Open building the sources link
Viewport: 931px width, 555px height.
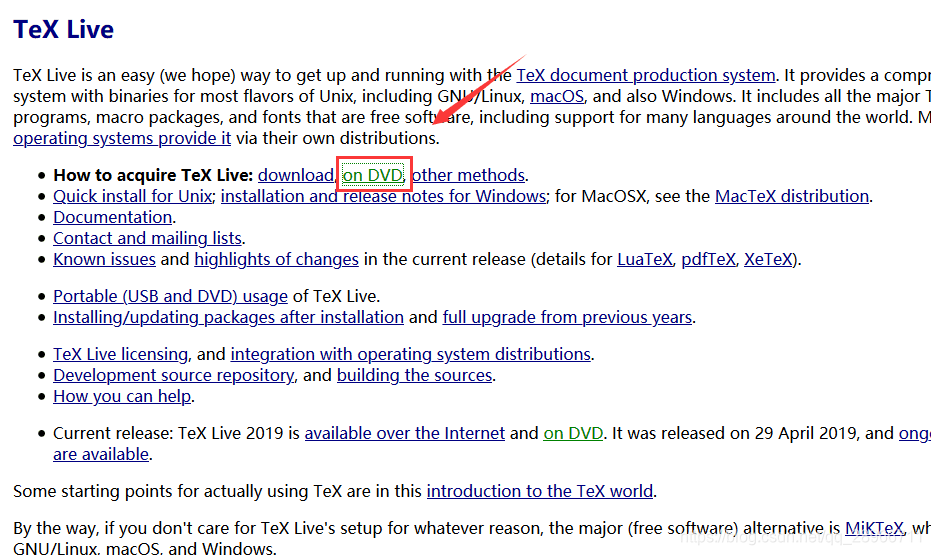point(414,375)
